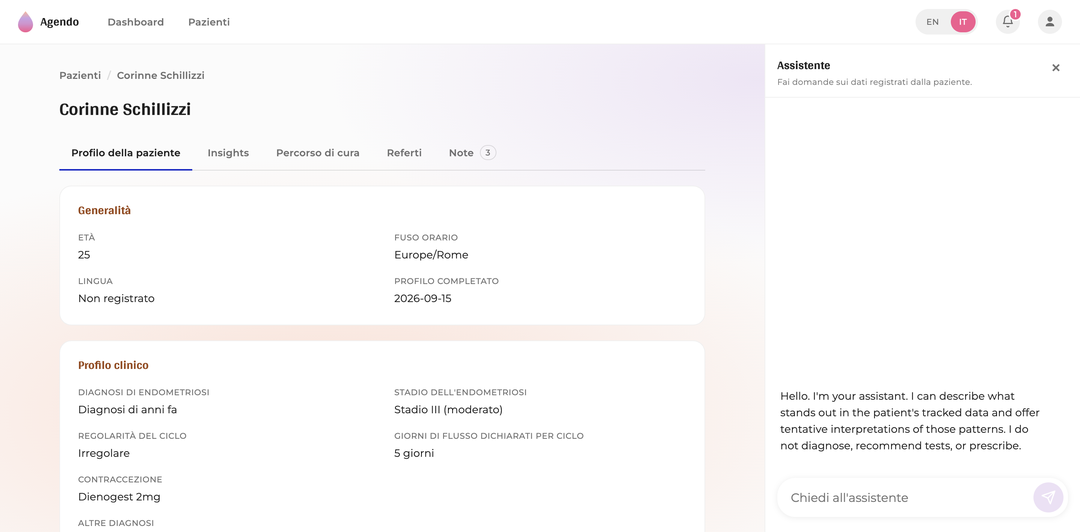Click the Agendo brand name
Viewport: 1080px width, 532px height.
tap(59, 22)
